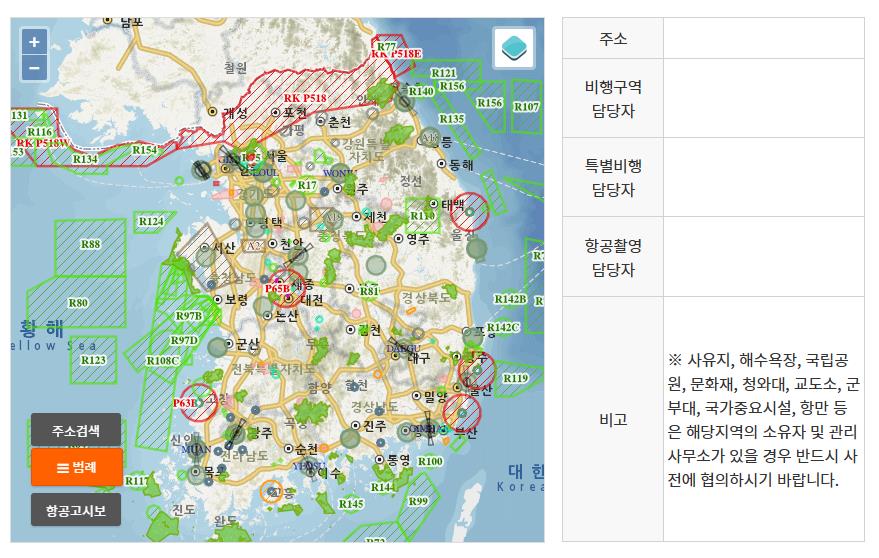Open the map layer switcher
This screenshot has height=558, width=879.
(514, 48)
